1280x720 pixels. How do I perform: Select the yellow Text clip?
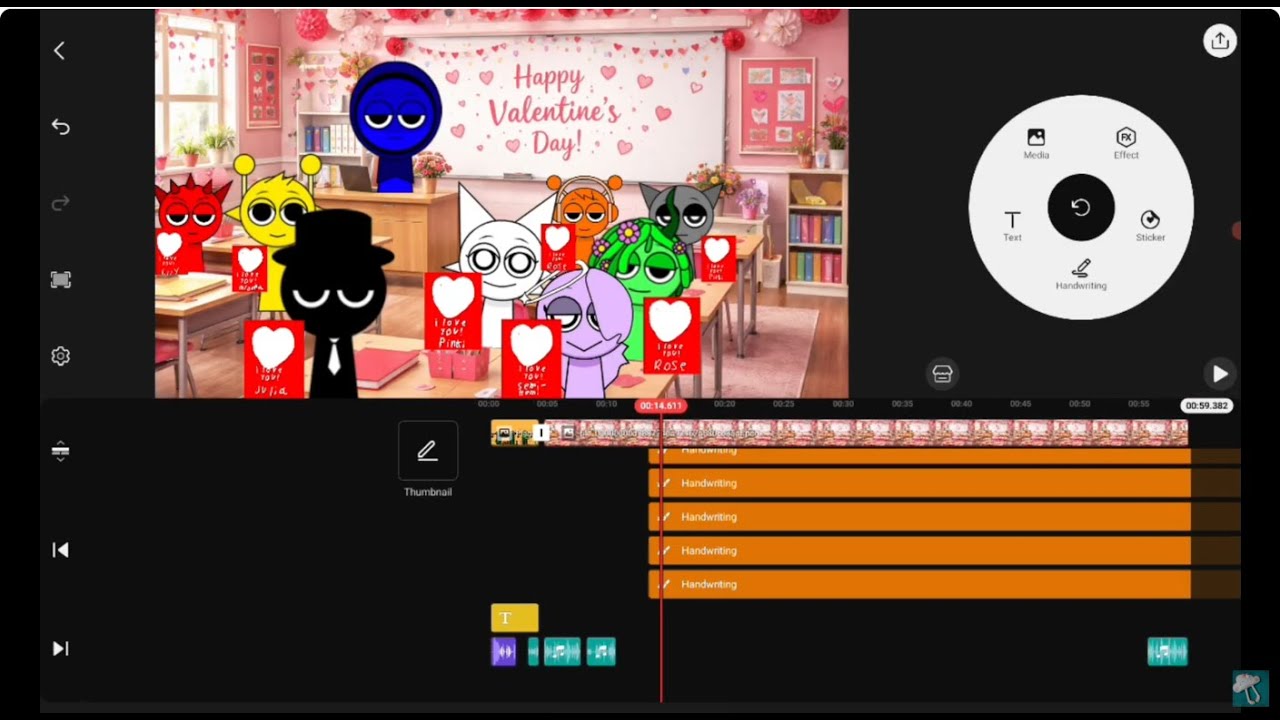[x=515, y=618]
